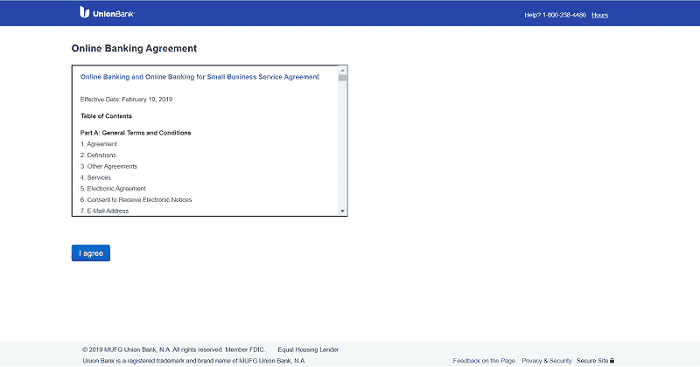
Task: Click the registered trademark notice text
Action: click(194, 361)
